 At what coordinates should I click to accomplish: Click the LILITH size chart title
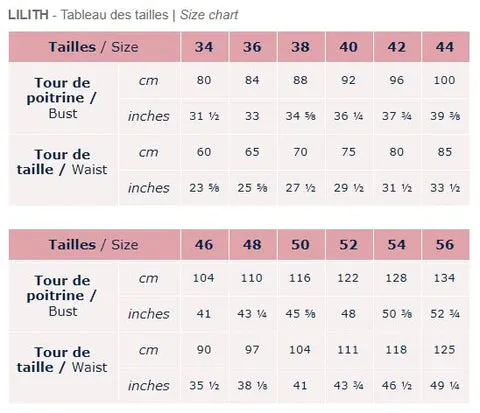pos(123,15)
